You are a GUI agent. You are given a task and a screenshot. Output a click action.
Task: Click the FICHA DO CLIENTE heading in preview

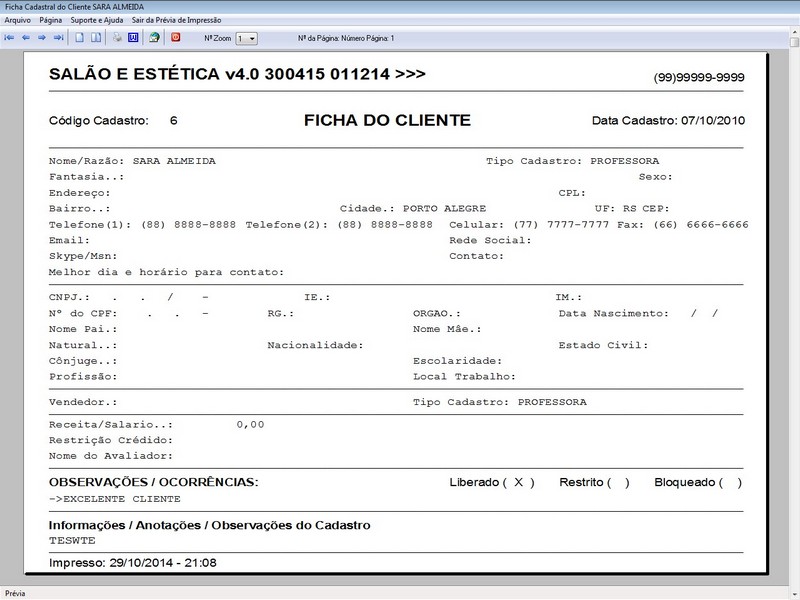[x=387, y=120]
